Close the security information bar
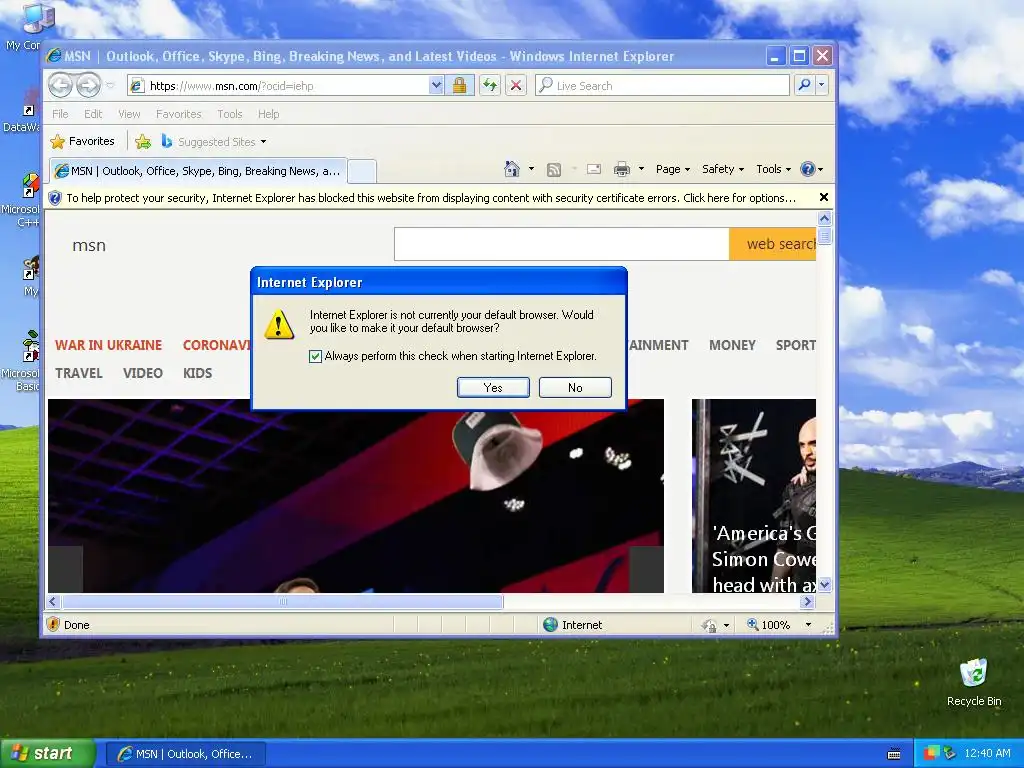Image resolution: width=1024 pixels, height=768 pixels. pyautogui.click(x=824, y=197)
